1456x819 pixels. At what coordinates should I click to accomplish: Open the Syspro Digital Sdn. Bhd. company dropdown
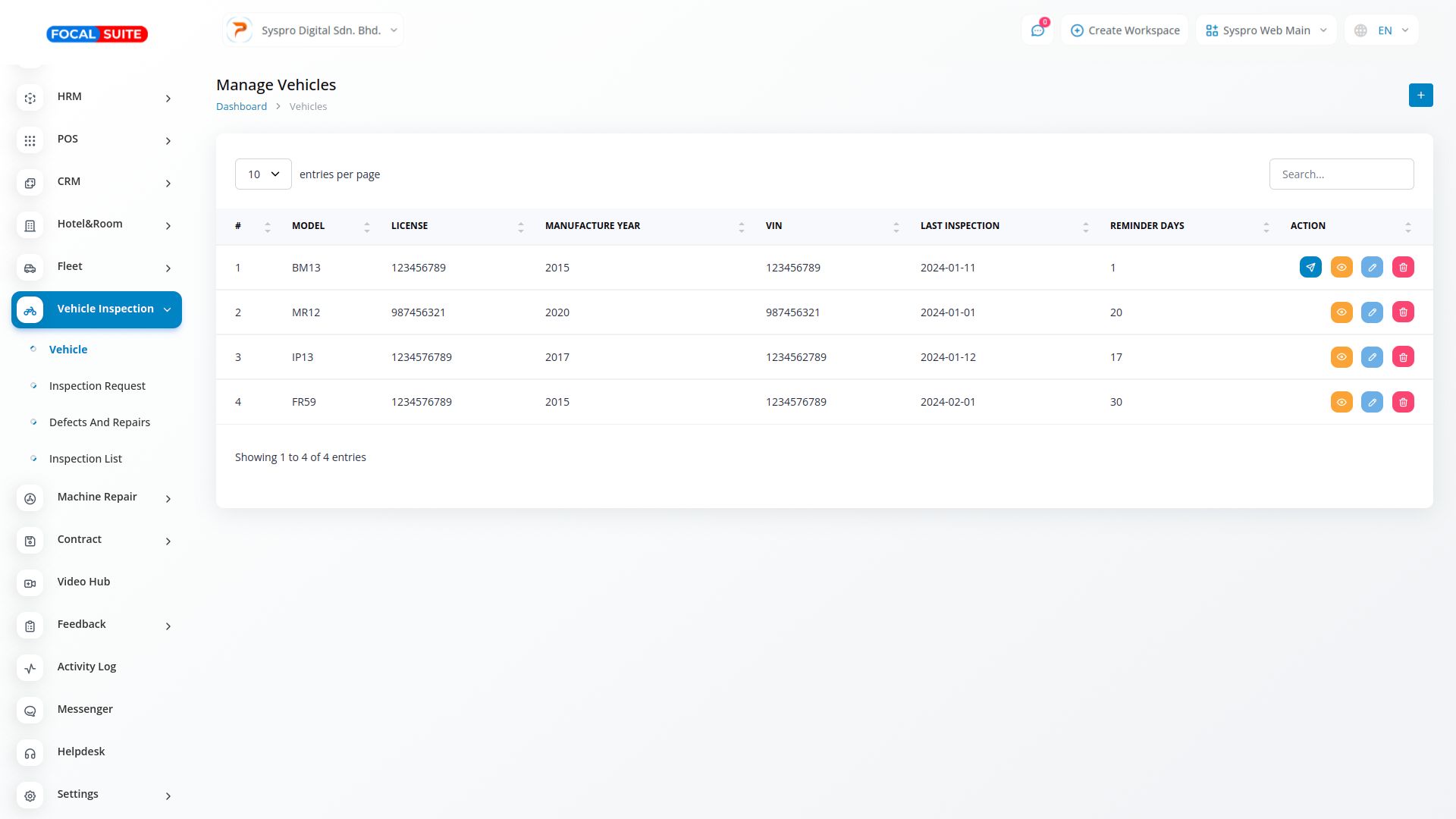pos(313,30)
